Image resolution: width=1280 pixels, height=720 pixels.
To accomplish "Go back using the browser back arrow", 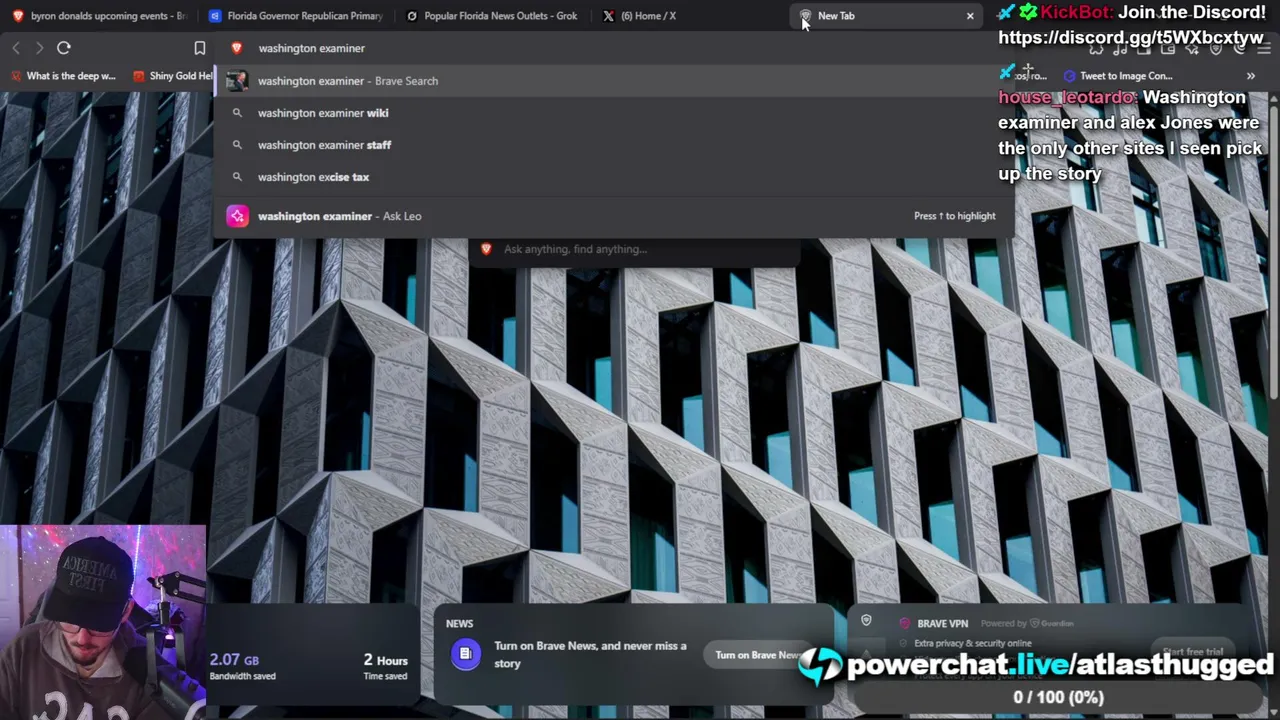I will pyautogui.click(x=16, y=48).
